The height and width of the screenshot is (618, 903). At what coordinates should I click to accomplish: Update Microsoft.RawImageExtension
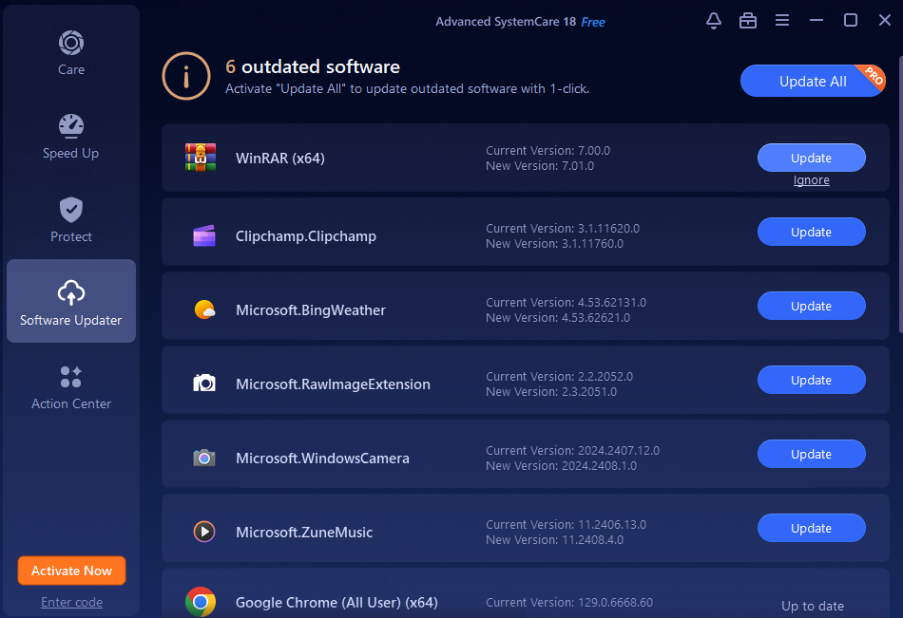click(811, 380)
